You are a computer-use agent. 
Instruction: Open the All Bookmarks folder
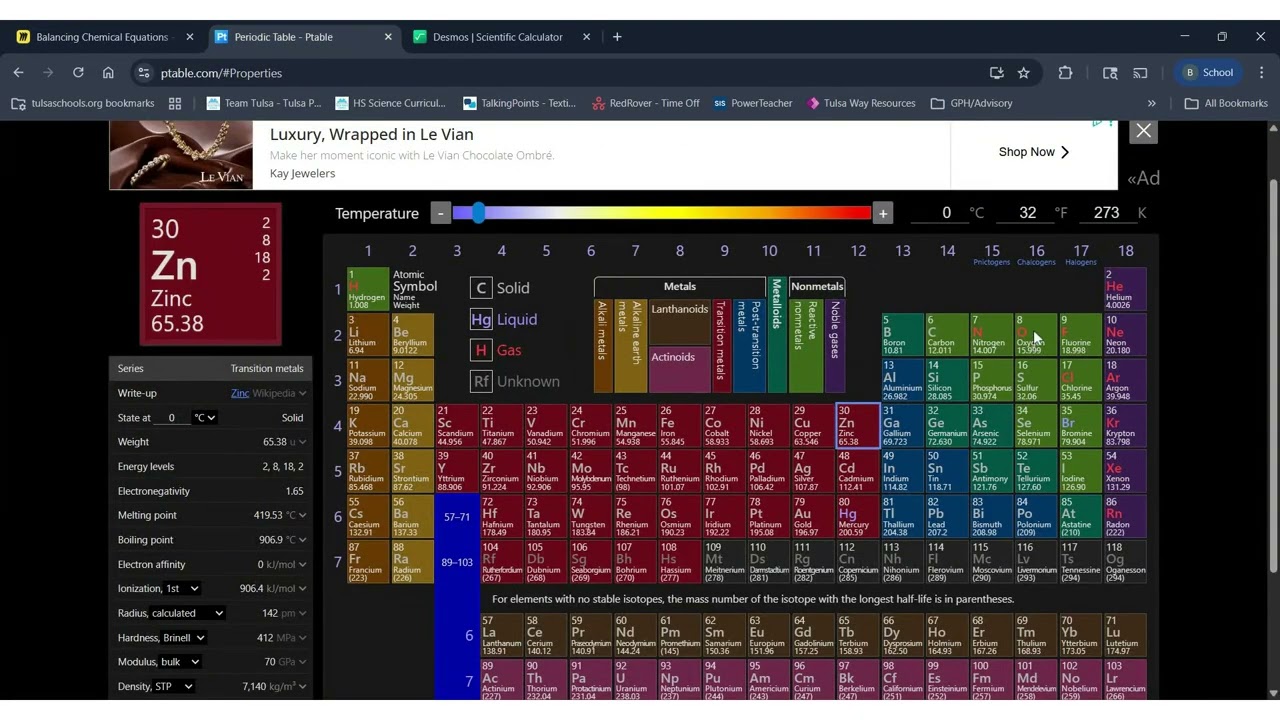1226,103
